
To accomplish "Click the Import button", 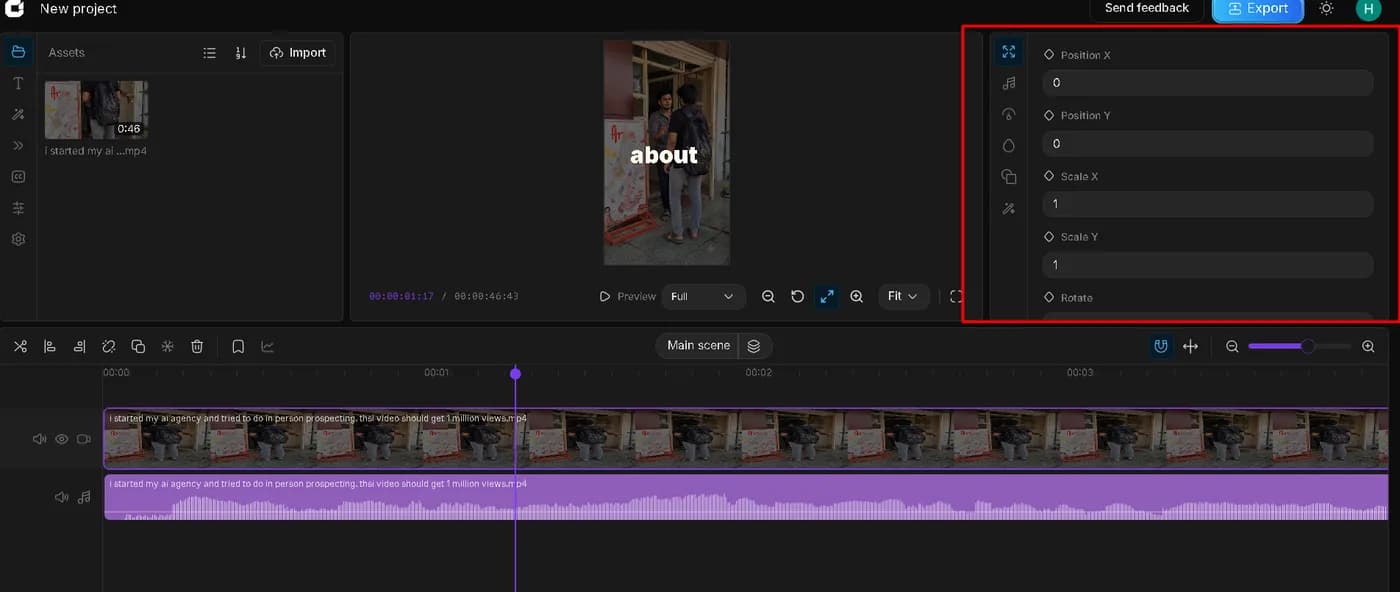I will 298,53.
